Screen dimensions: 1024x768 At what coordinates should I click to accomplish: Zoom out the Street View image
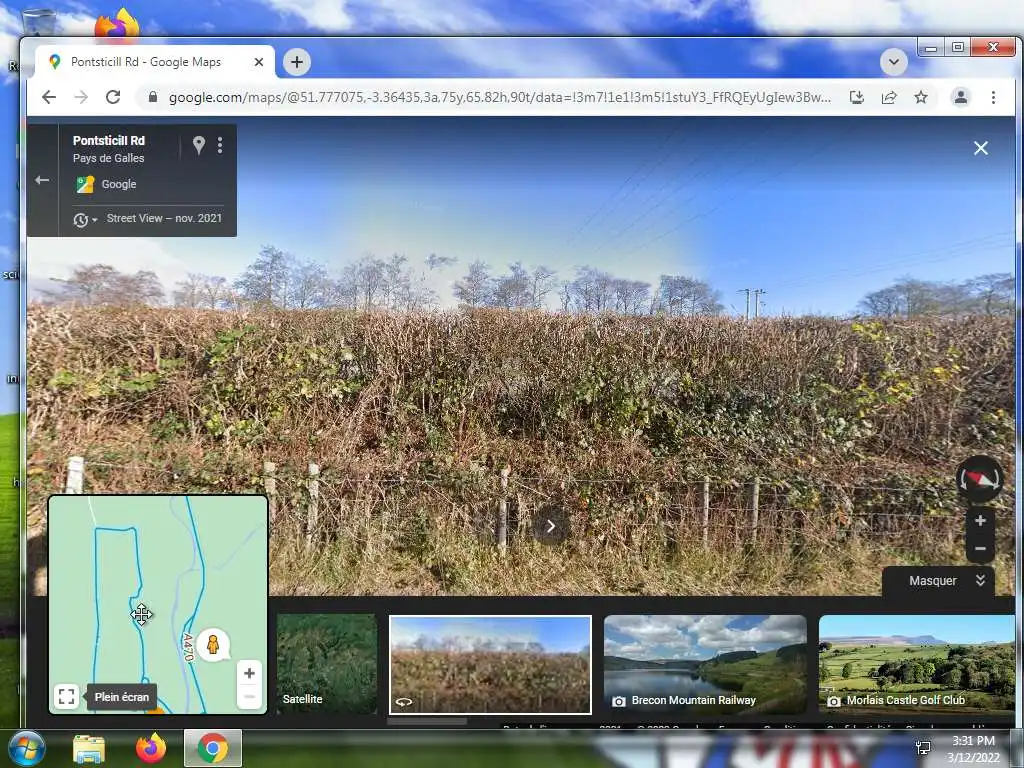click(980, 549)
